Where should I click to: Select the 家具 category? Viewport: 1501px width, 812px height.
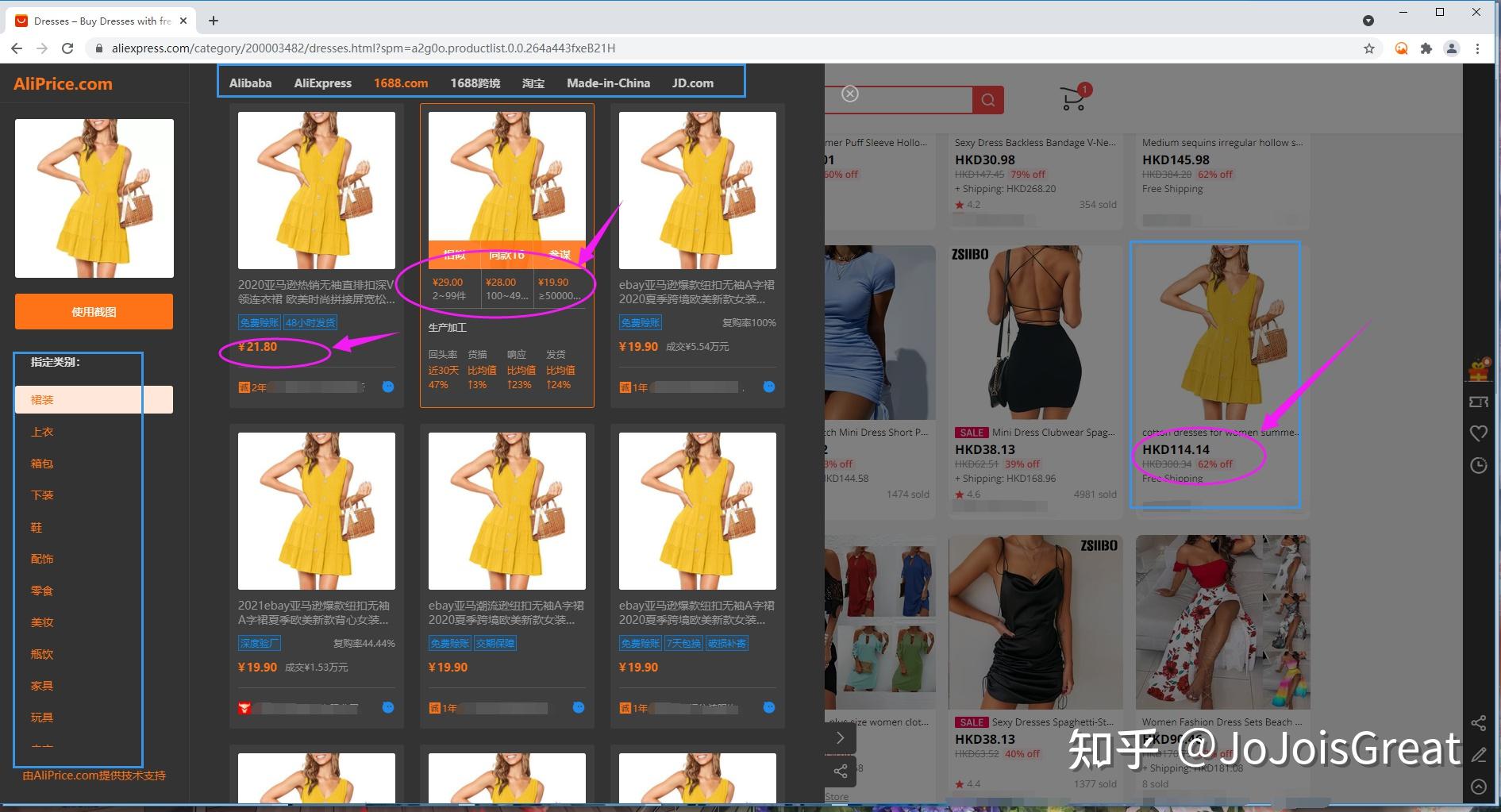[x=42, y=686]
